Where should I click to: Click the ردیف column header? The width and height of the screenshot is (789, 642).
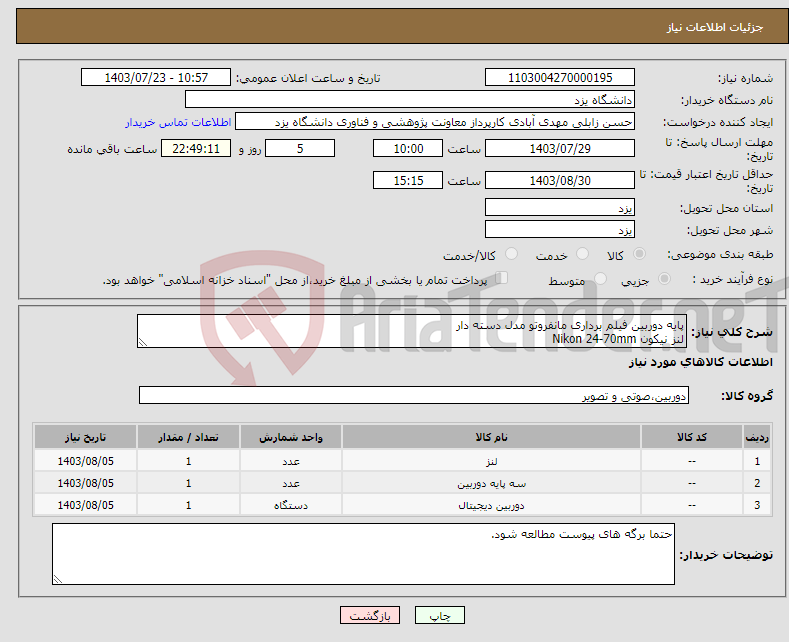757,437
